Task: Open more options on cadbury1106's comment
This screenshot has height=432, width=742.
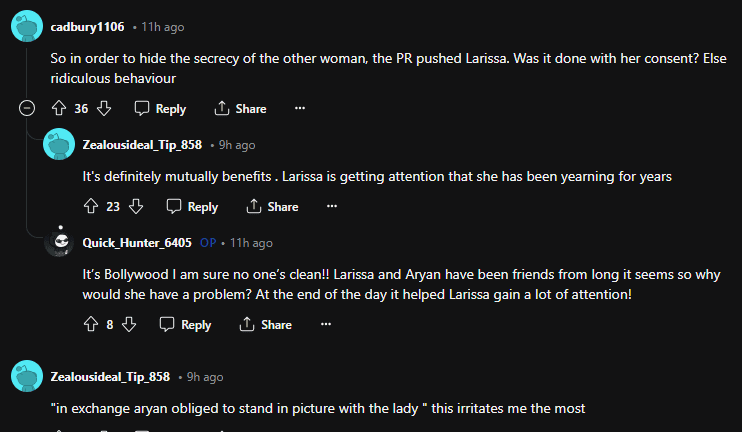Action: click(299, 108)
